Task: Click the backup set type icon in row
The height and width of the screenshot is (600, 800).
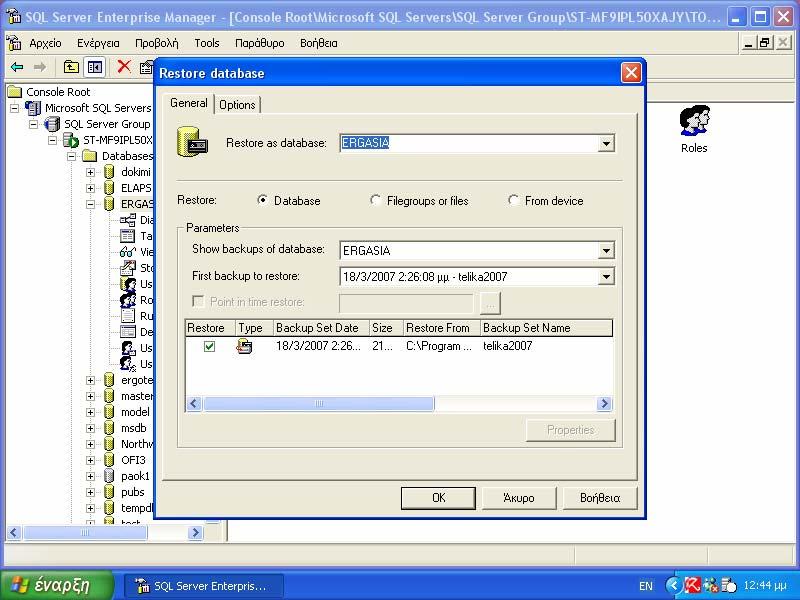Action: 244,346
